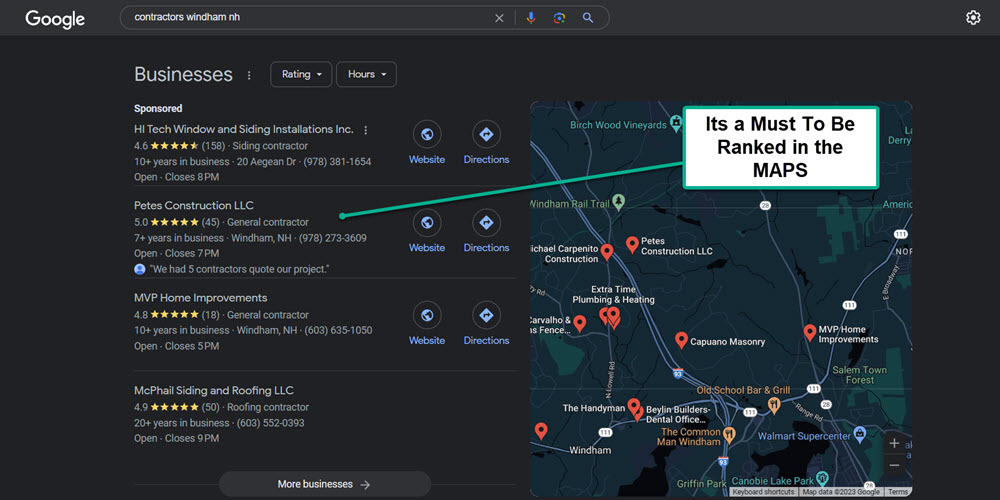Click the More businesses button

coord(324,484)
